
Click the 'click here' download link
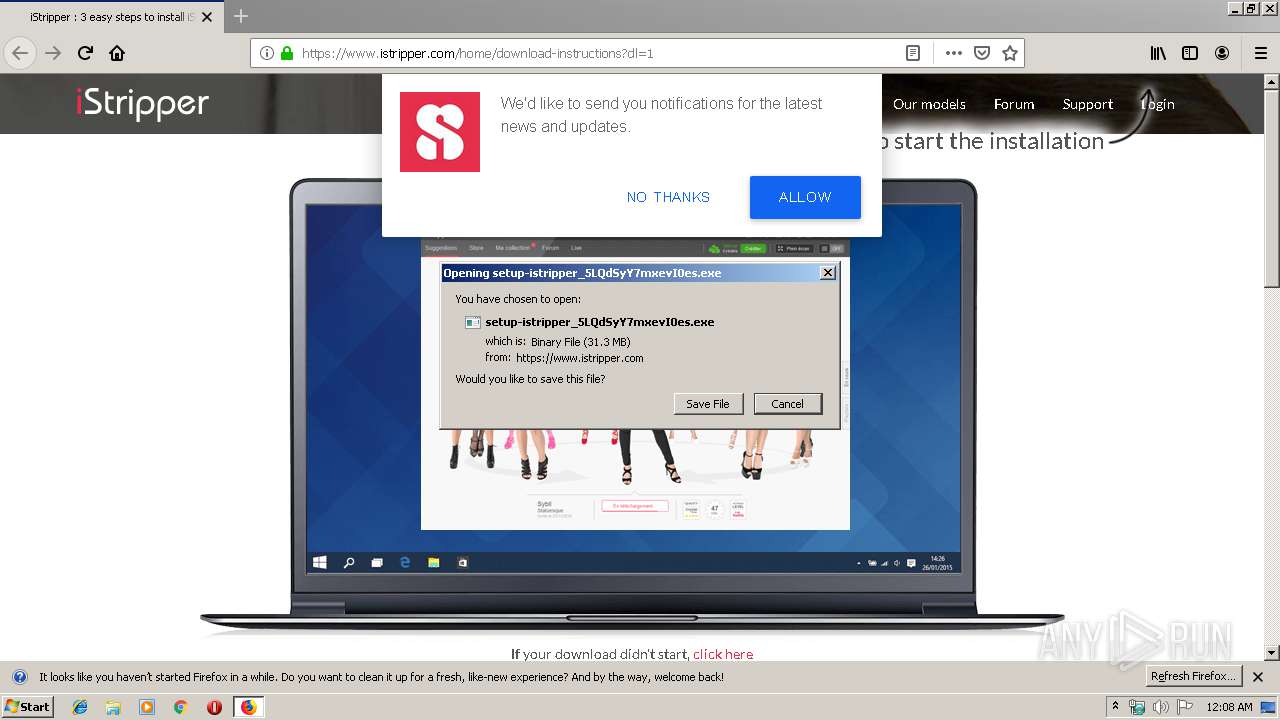coord(723,654)
